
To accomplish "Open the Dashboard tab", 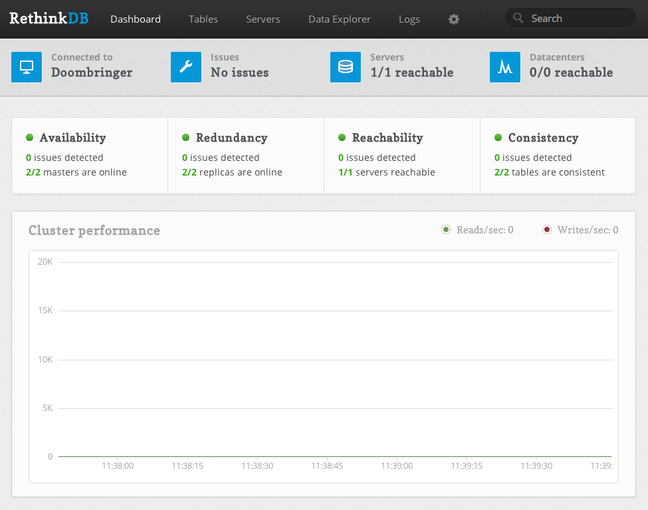I will click(x=136, y=19).
